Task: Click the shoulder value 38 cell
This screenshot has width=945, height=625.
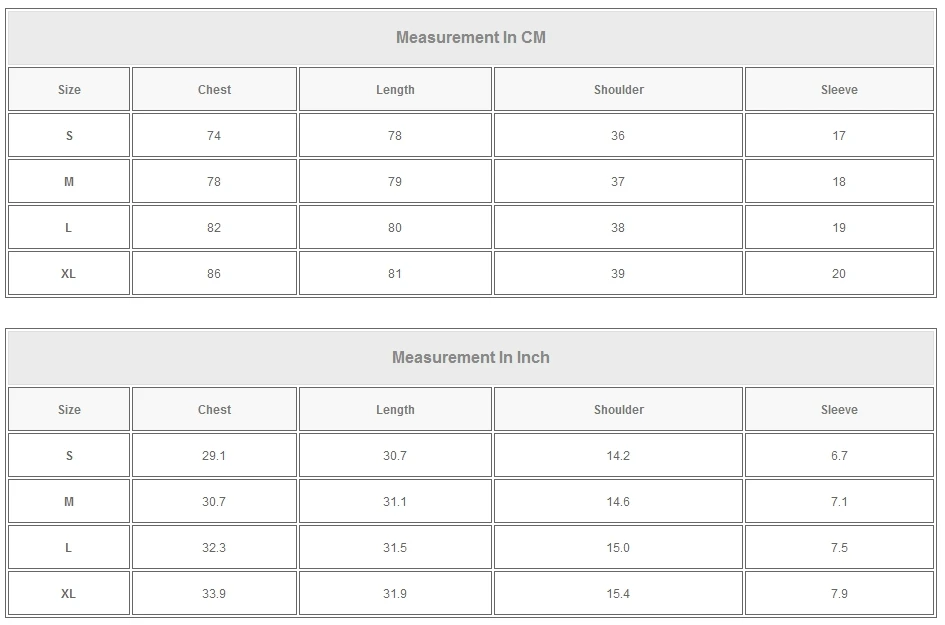Action: 618,228
